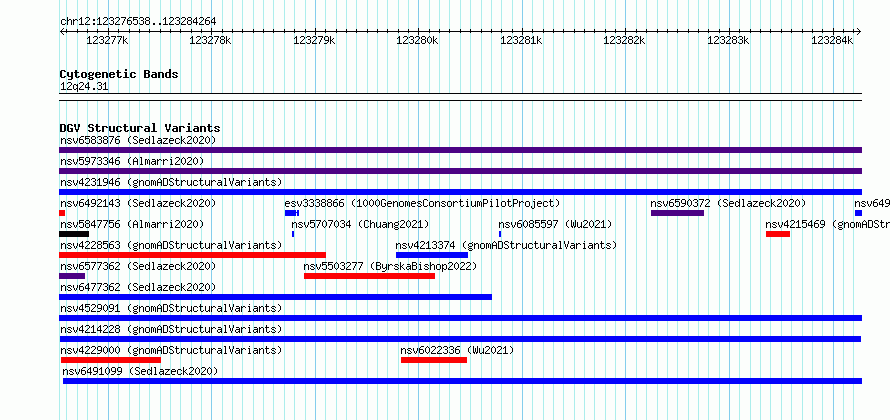Image resolution: width=890 pixels, height=420 pixels.
Task: Open the nsv4214228 (gnomADStructuralVariants) label
Action: tap(171, 329)
